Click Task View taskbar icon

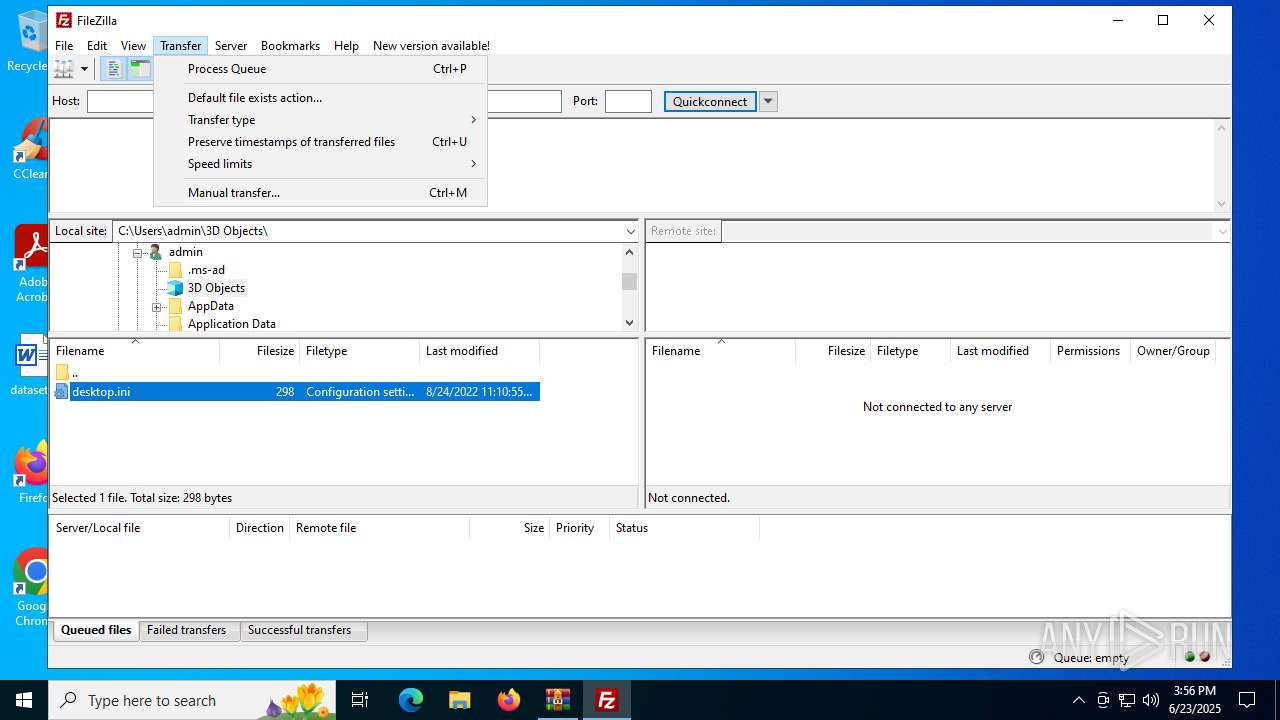click(360, 700)
